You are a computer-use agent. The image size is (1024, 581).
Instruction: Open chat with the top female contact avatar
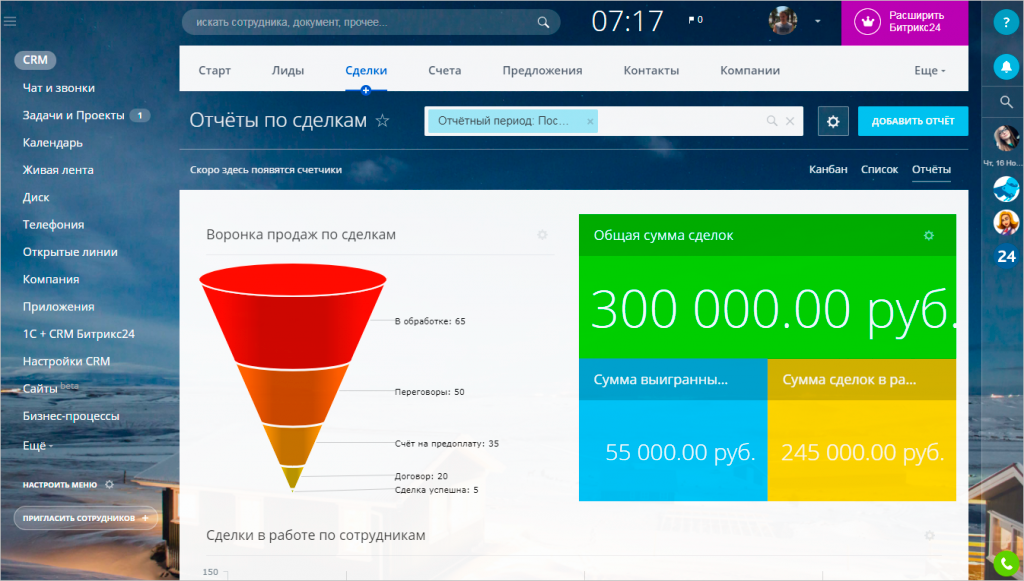click(1006, 138)
